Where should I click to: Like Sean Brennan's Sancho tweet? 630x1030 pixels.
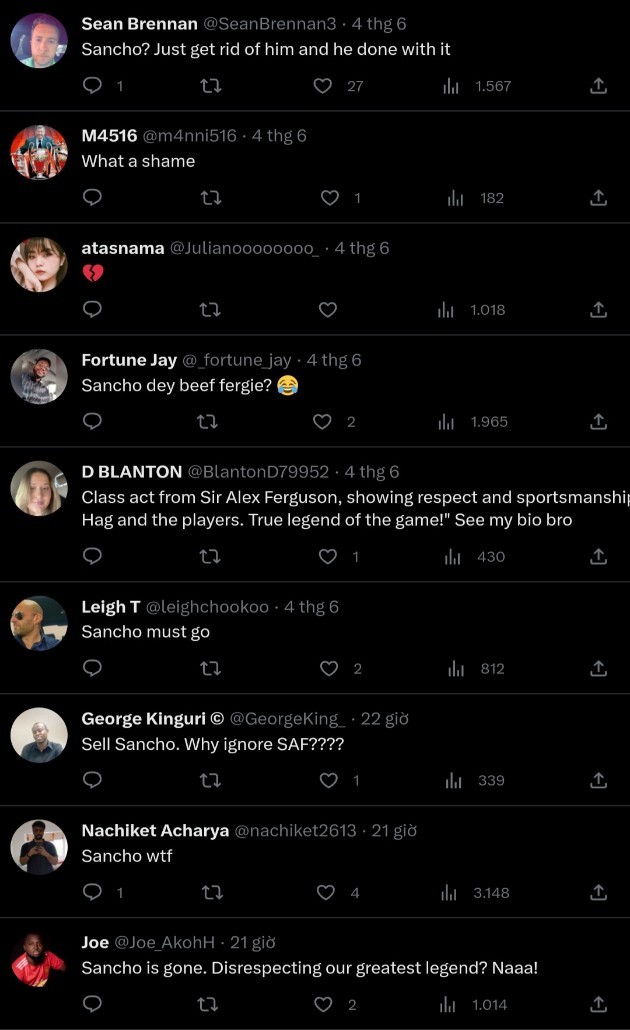pyautogui.click(x=323, y=86)
